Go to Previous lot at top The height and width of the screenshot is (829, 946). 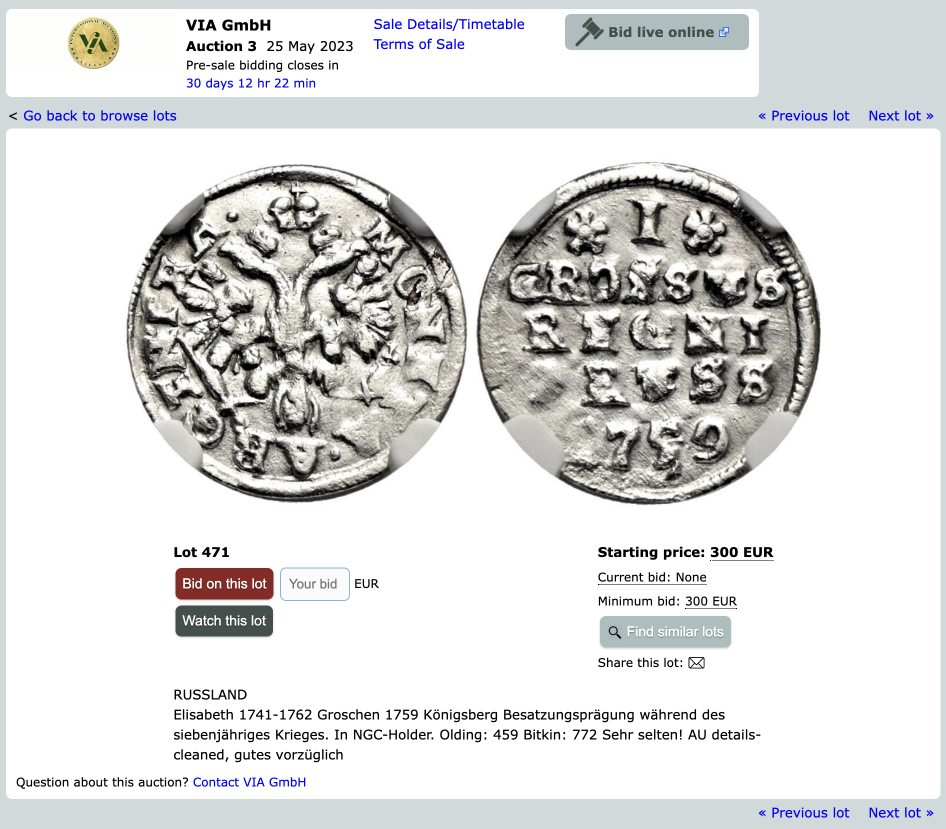pos(804,116)
